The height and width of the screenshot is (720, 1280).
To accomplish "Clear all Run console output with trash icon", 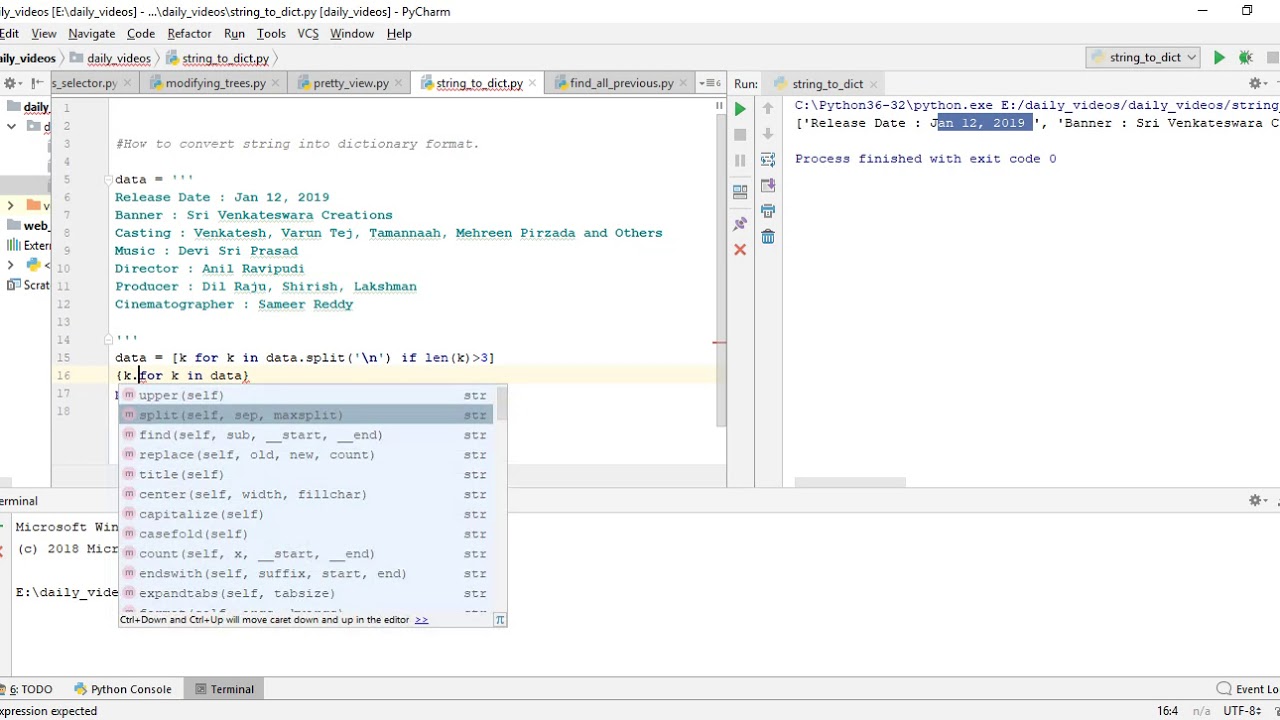I will click(x=768, y=237).
